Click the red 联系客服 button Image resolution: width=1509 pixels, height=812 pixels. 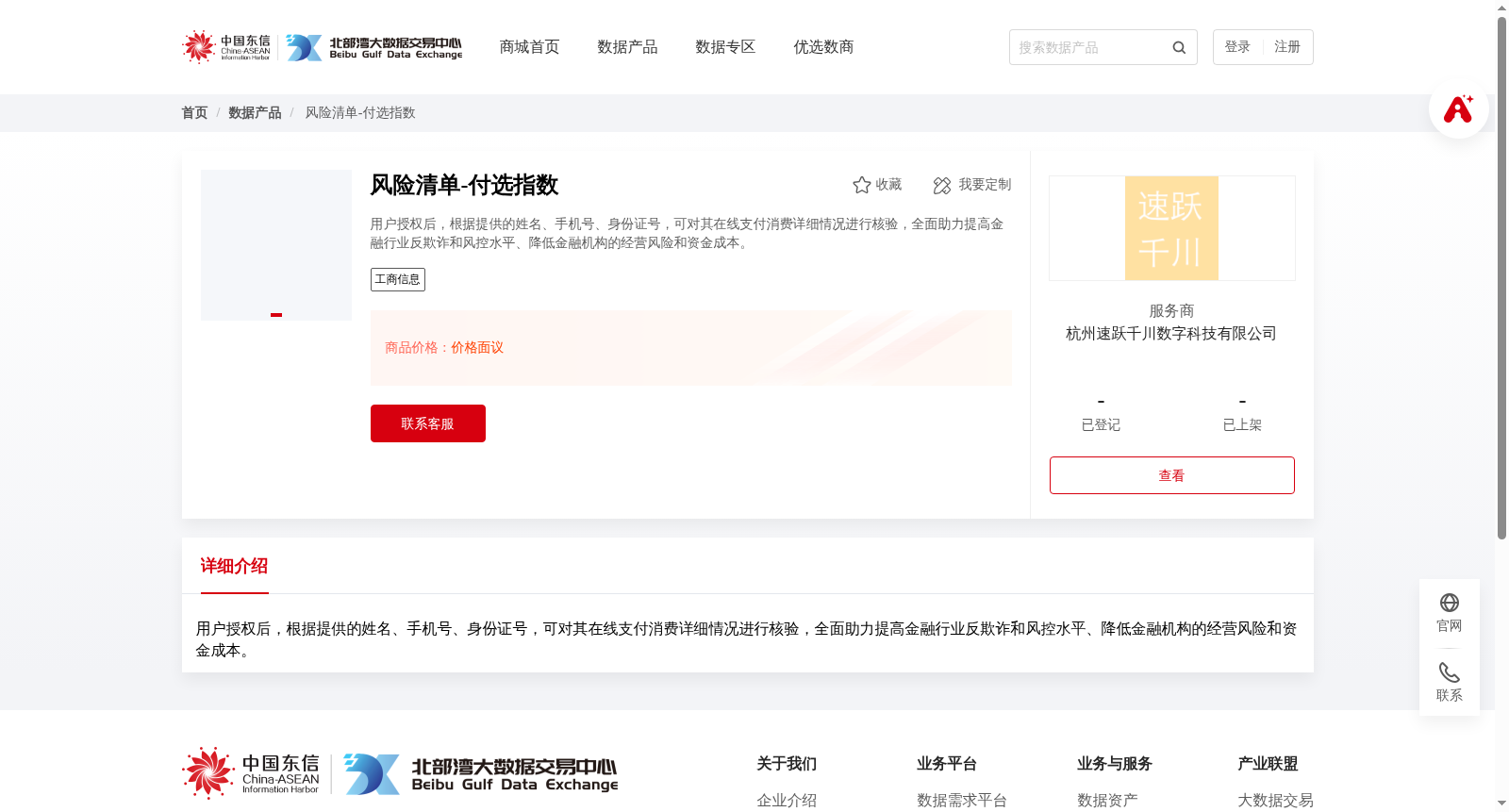(x=428, y=423)
